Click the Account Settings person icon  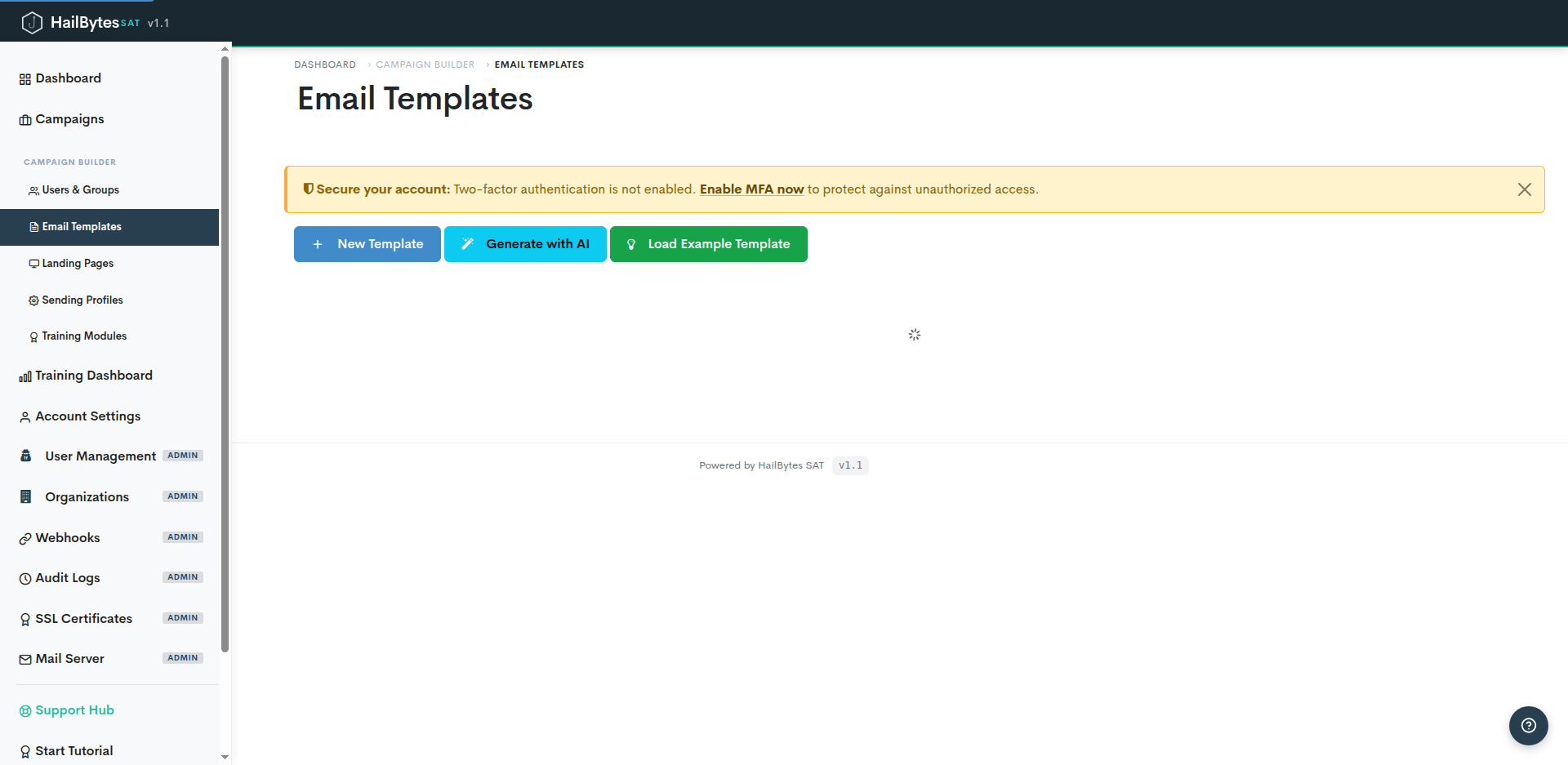tap(25, 417)
